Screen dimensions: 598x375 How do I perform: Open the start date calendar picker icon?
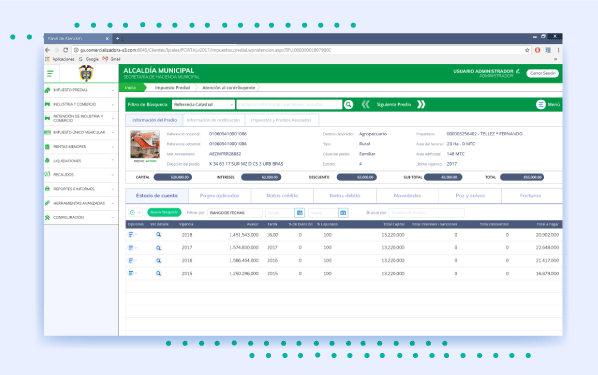pyautogui.click(x=300, y=213)
